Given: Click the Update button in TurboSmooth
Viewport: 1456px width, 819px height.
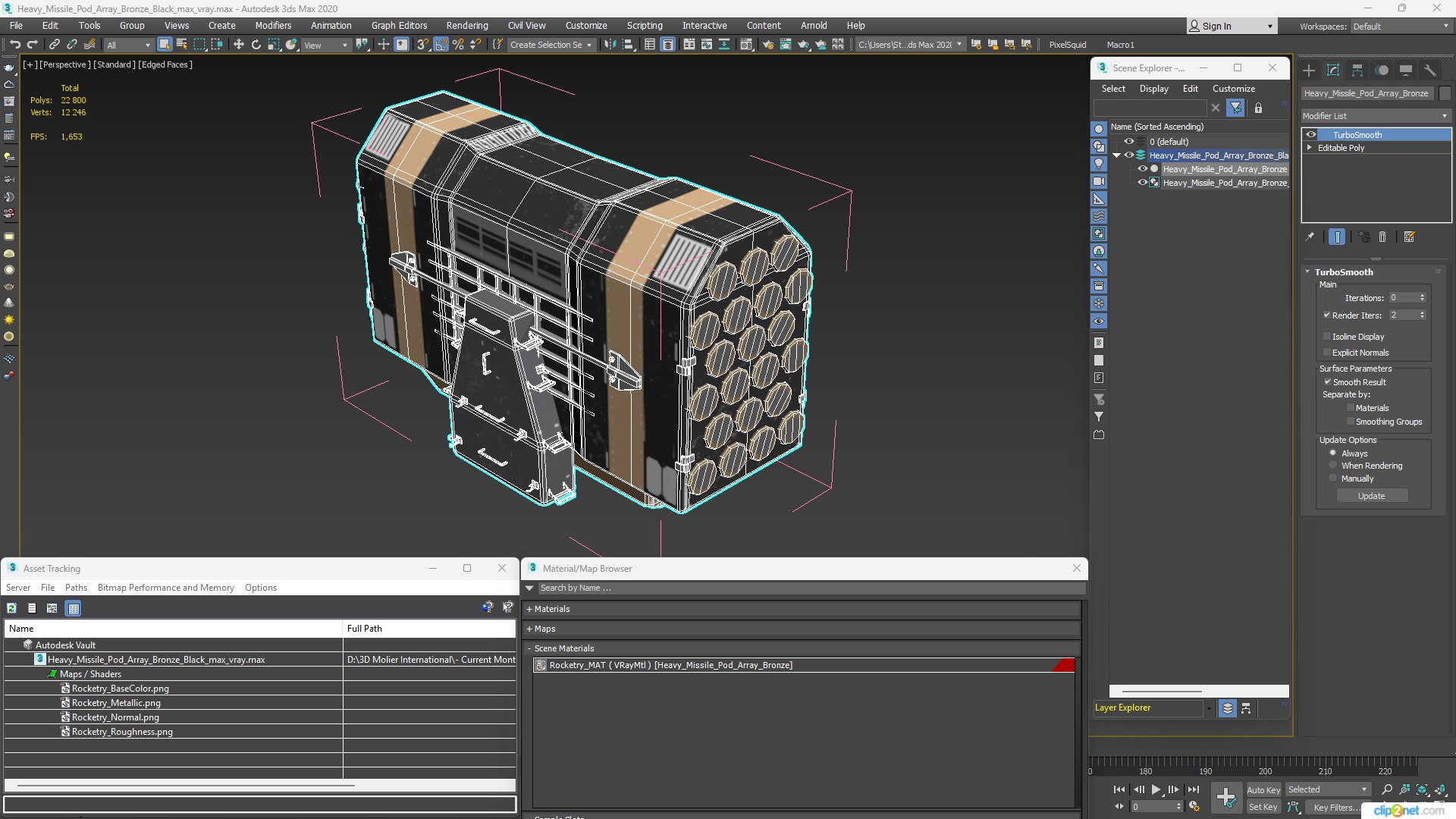Looking at the screenshot, I should (1371, 496).
